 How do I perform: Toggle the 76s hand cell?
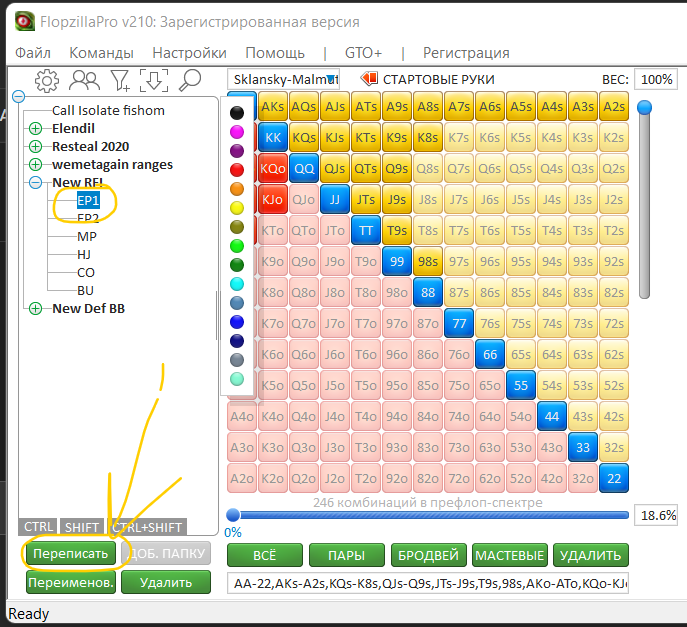click(490, 323)
